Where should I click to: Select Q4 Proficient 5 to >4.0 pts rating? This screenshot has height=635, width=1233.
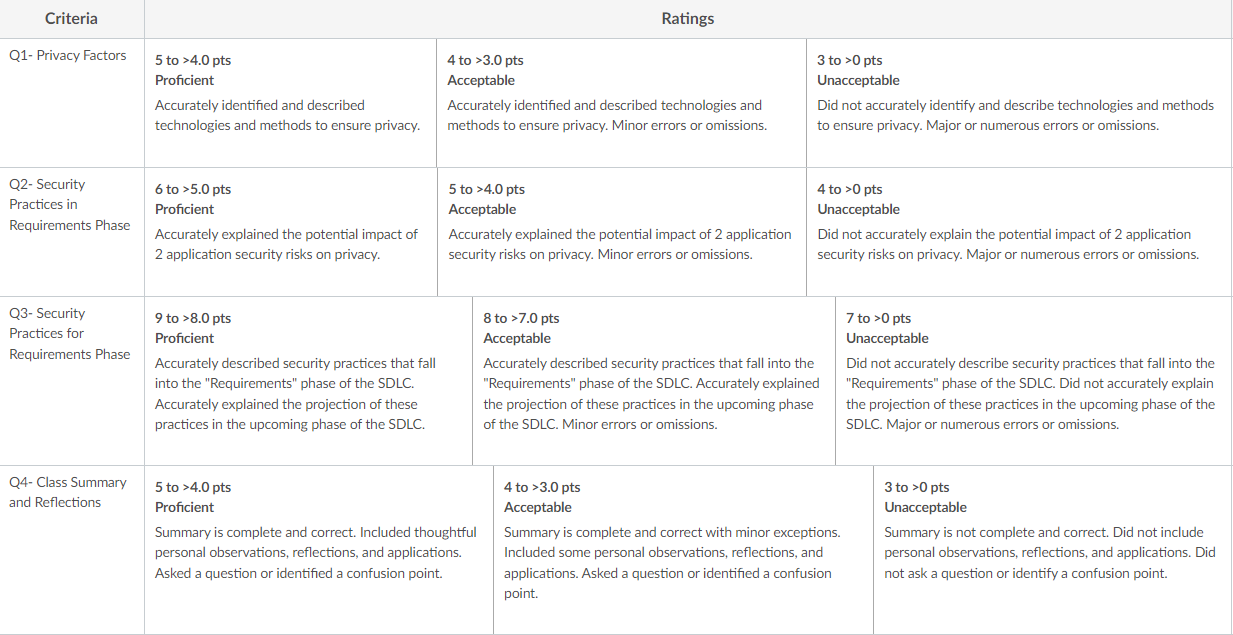319,550
